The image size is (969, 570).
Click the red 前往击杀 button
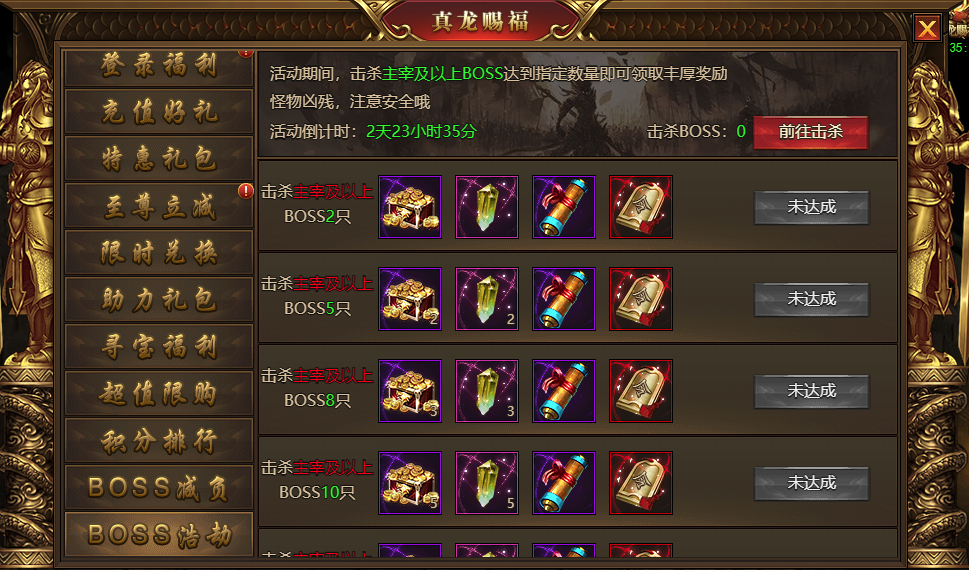(x=811, y=132)
